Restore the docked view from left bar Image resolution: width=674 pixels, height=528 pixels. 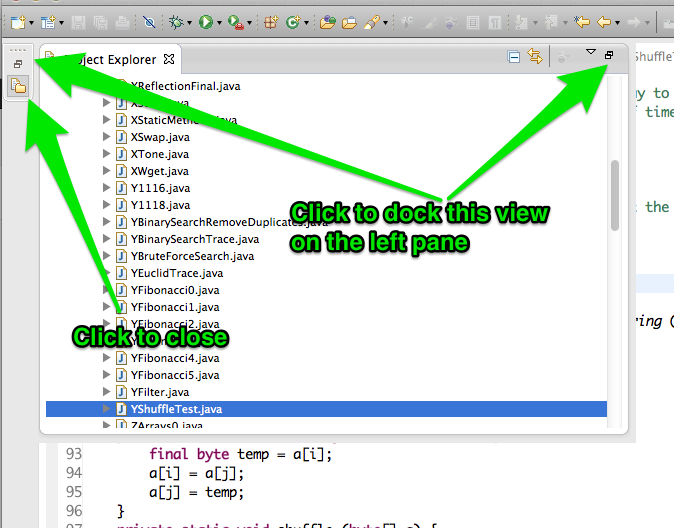[x=18, y=64]
